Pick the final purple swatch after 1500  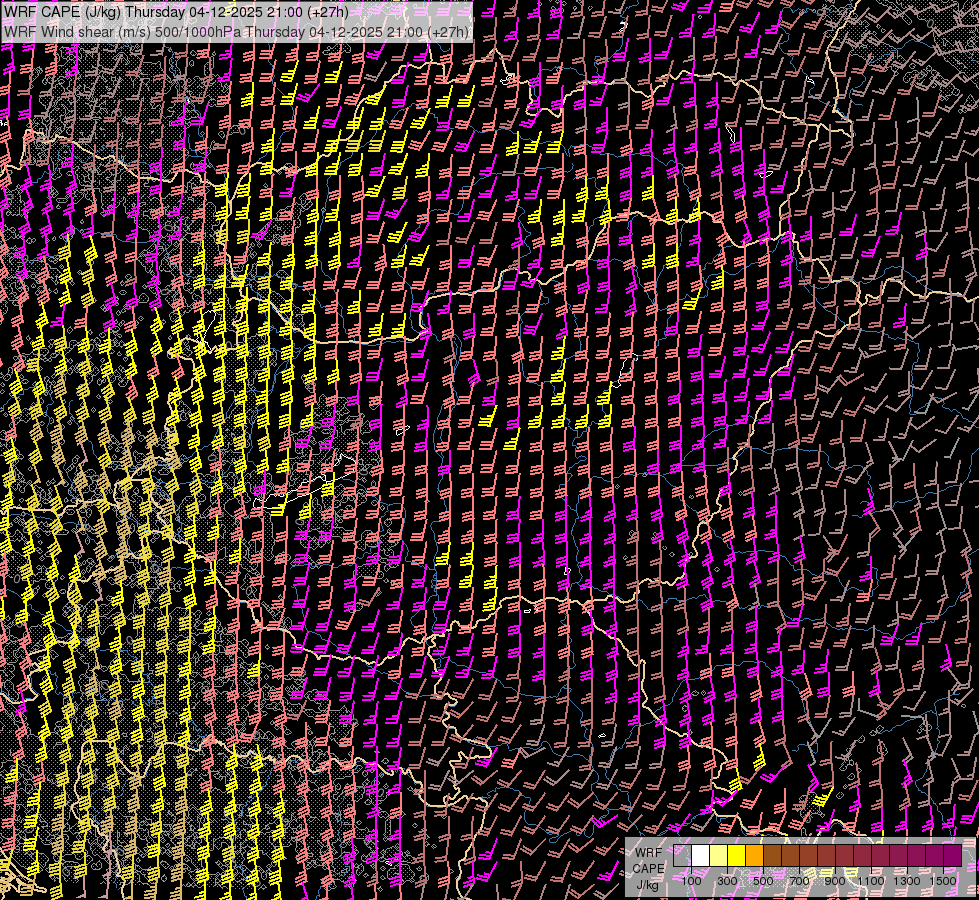(953, 856)
